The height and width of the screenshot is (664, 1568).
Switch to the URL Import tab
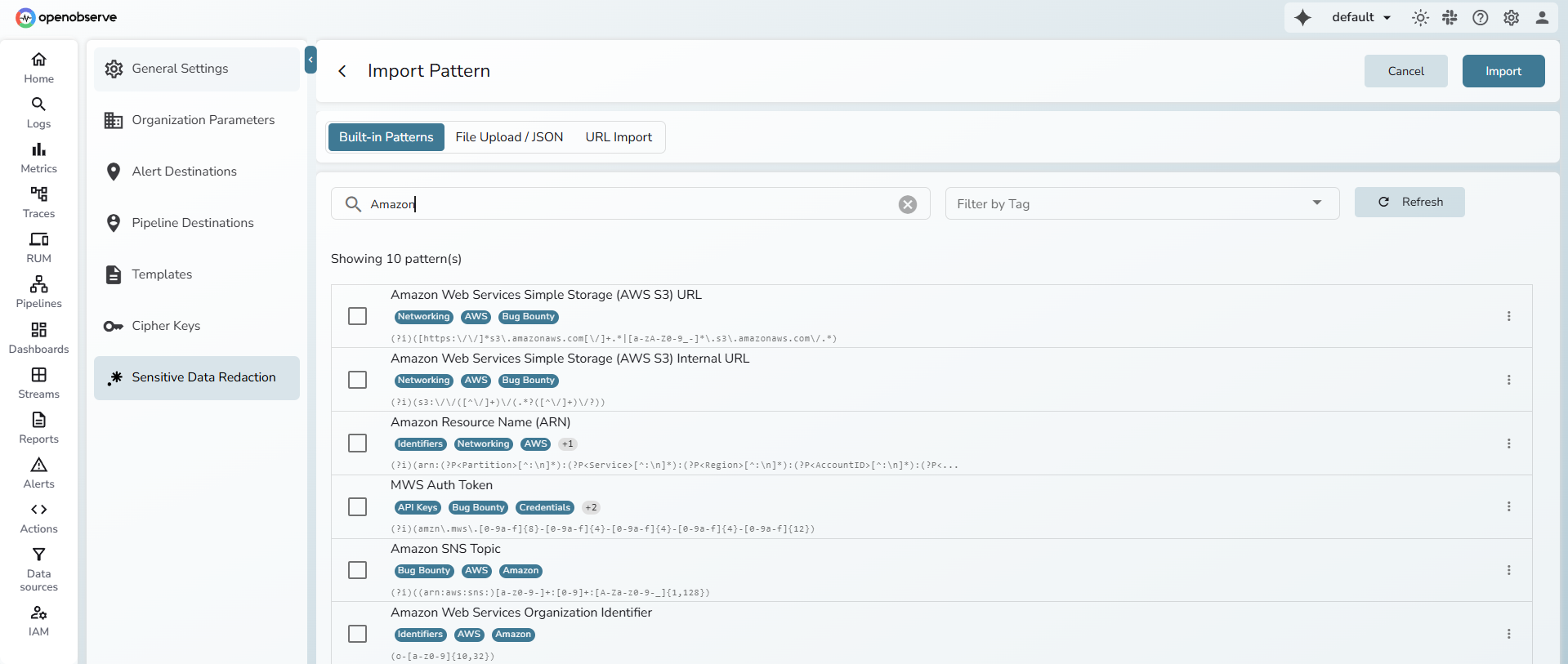619,137
